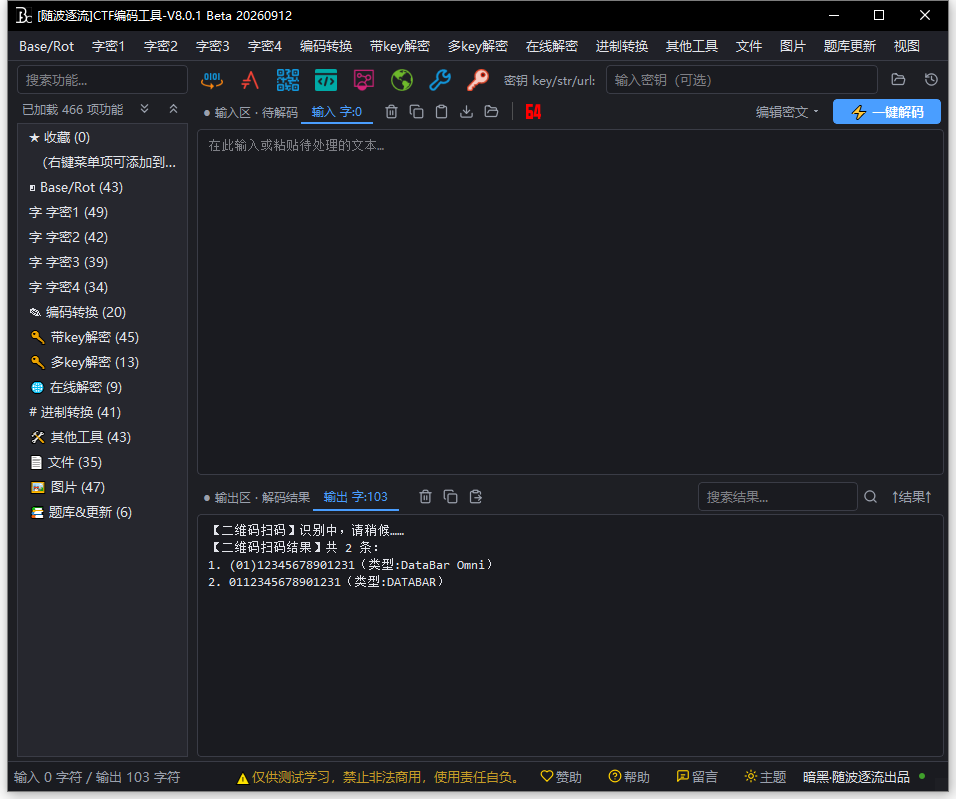
Task: Open the 编辑密文 dropdown
Action: pos(787,112)
